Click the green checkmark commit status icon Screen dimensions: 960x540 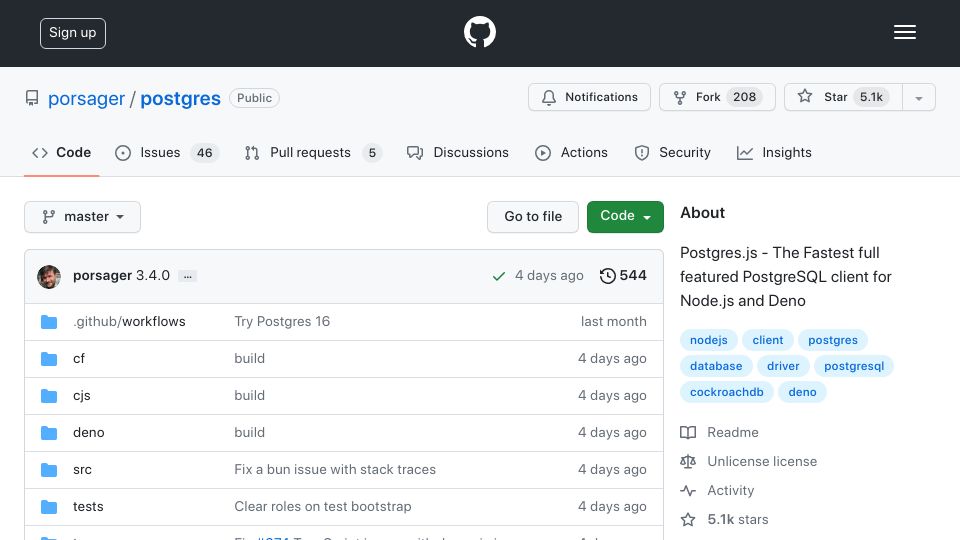tap(498, 276)
